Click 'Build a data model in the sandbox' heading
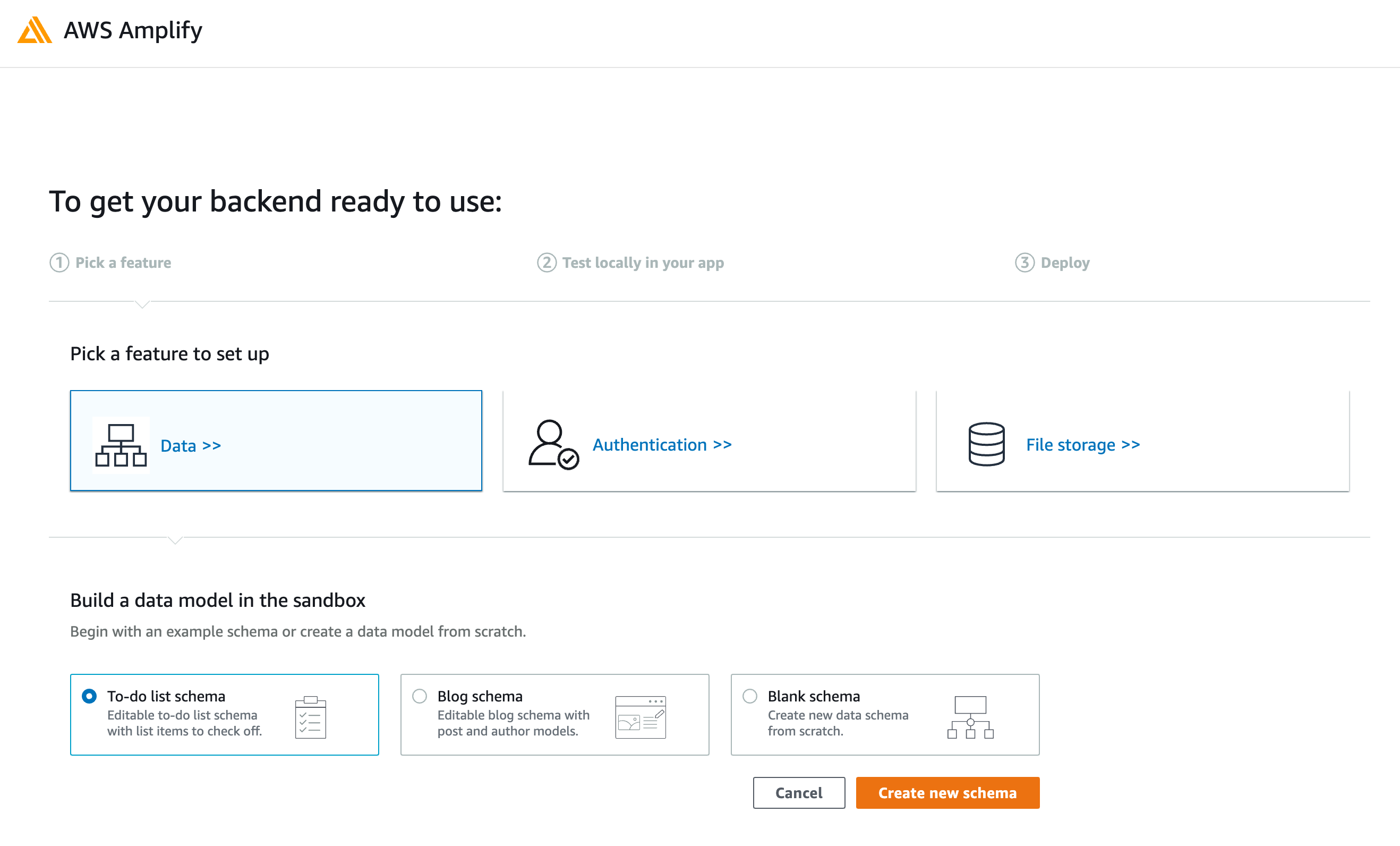Viewport: 1400px width, 846px height. [x=218, y=600]
